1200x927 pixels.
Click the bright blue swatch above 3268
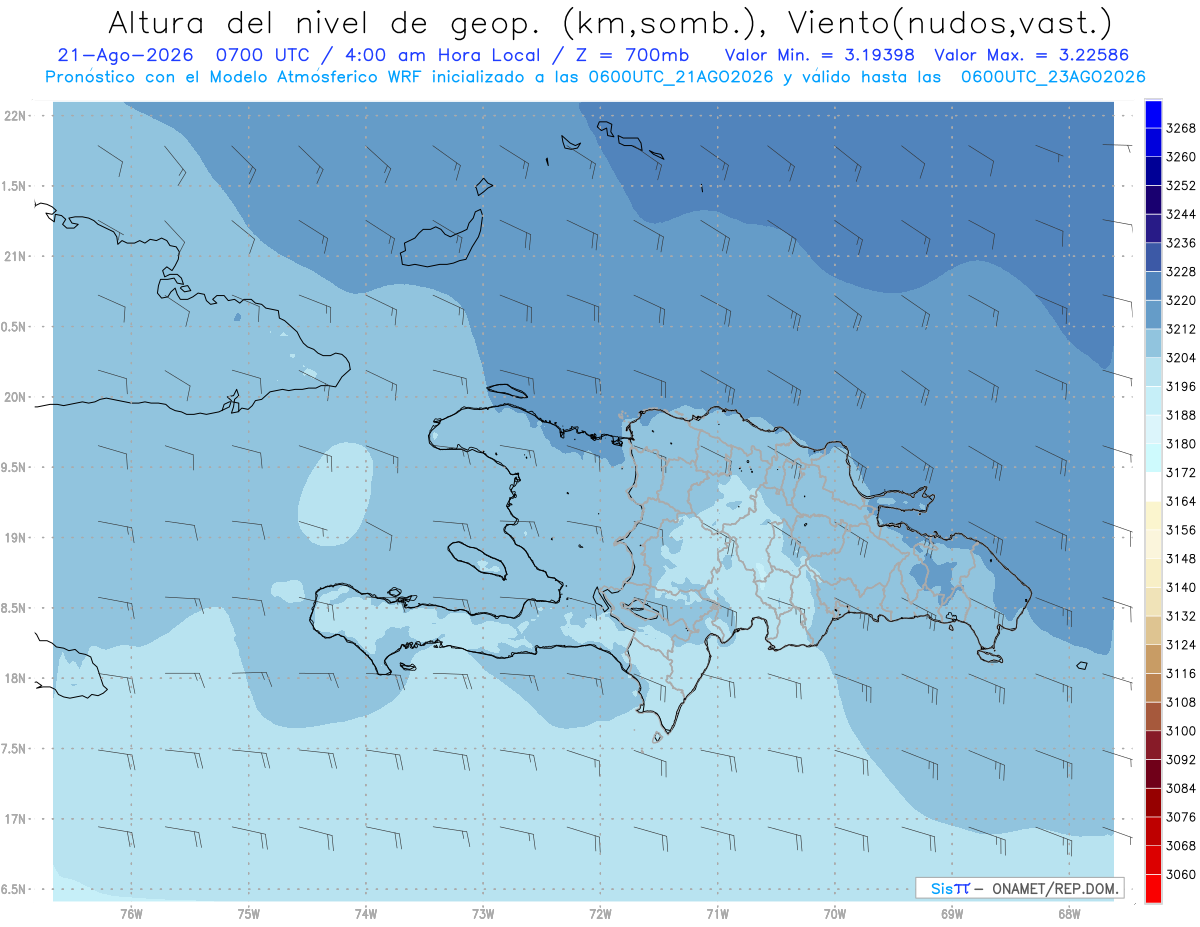(1153, 114)
